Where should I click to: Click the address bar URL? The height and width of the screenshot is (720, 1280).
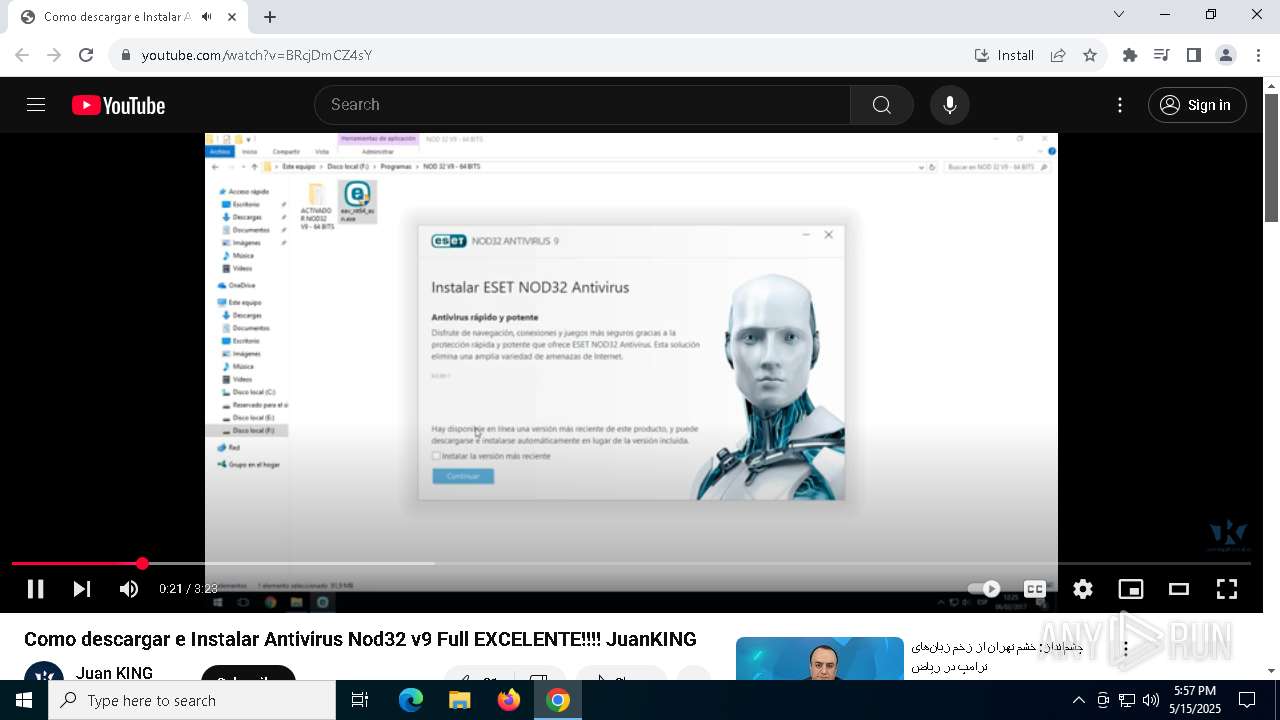tap(257, 55)
